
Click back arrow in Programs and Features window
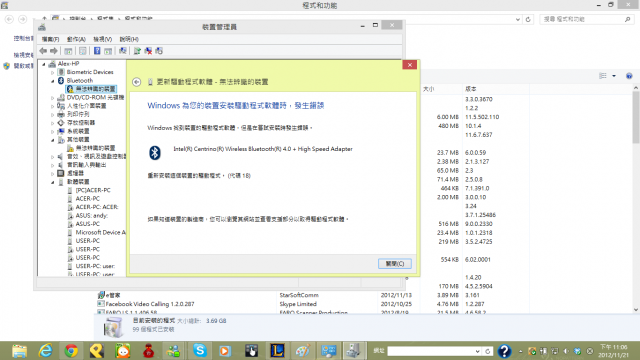(x=9, y=19)
